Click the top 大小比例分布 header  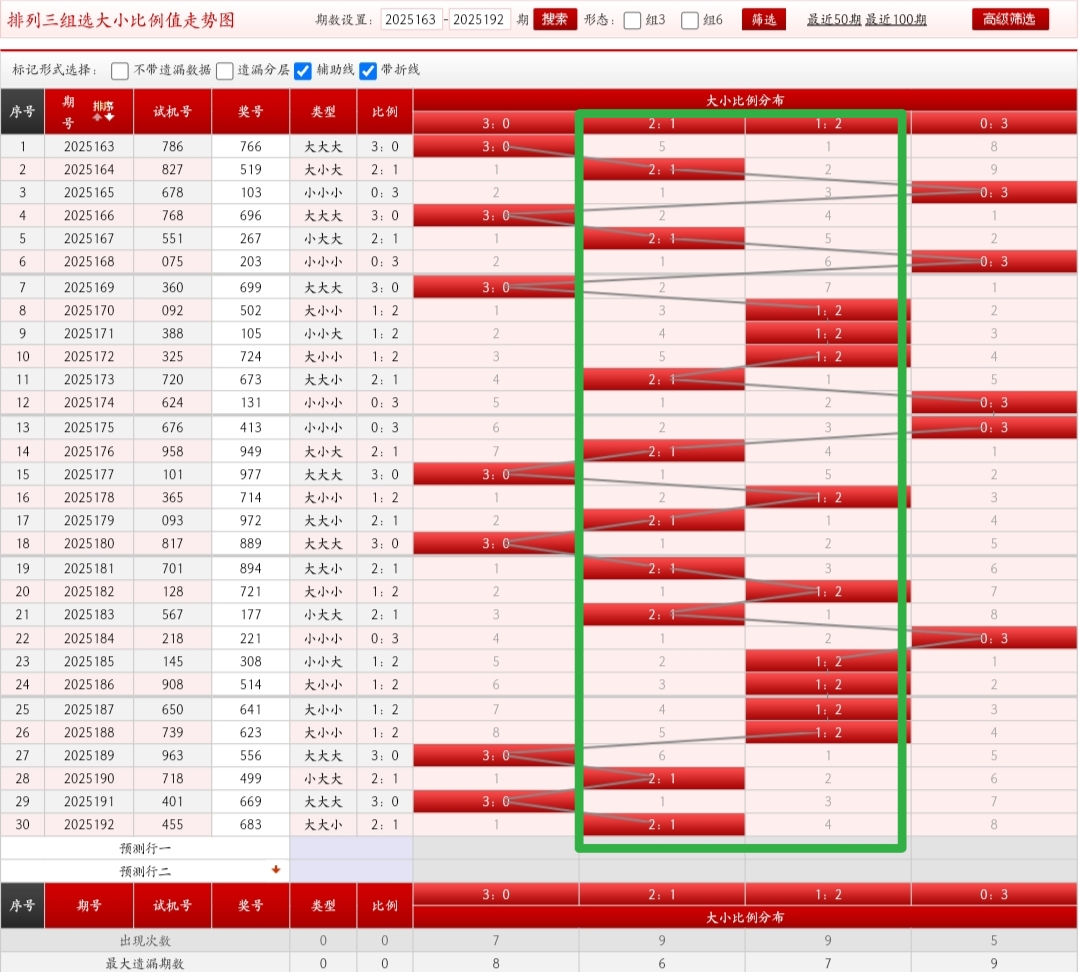[x=745, y=100]
